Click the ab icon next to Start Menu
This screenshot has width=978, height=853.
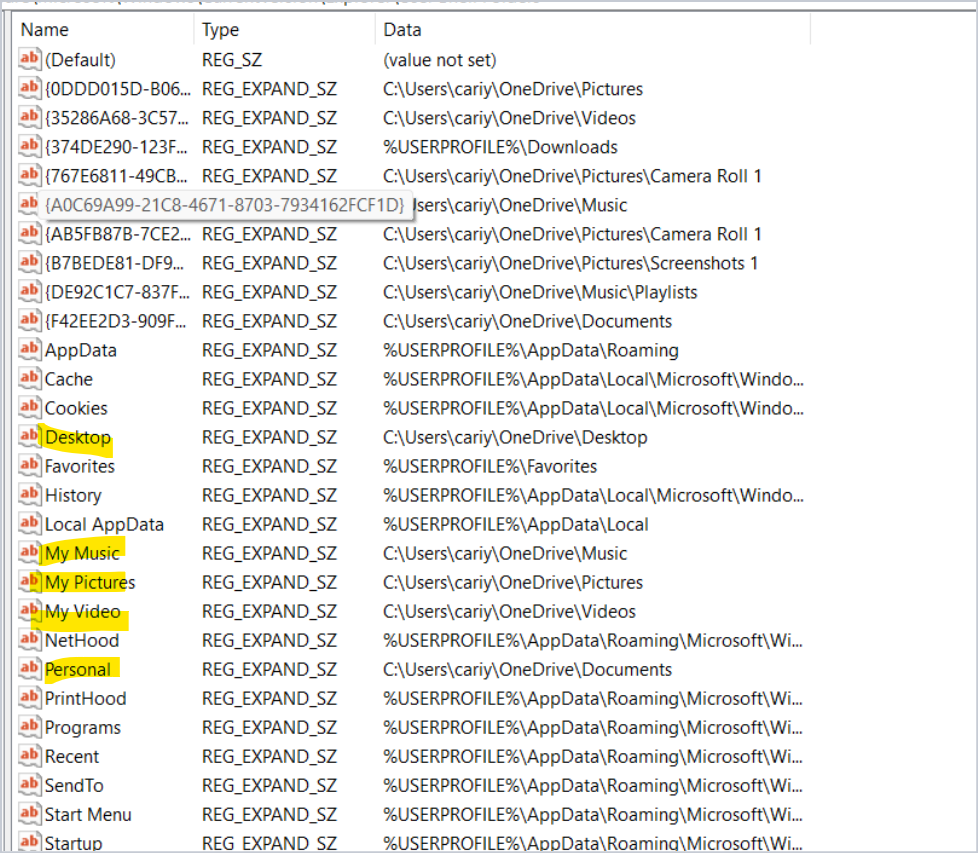pyautogui.click(x=30, y=814)
